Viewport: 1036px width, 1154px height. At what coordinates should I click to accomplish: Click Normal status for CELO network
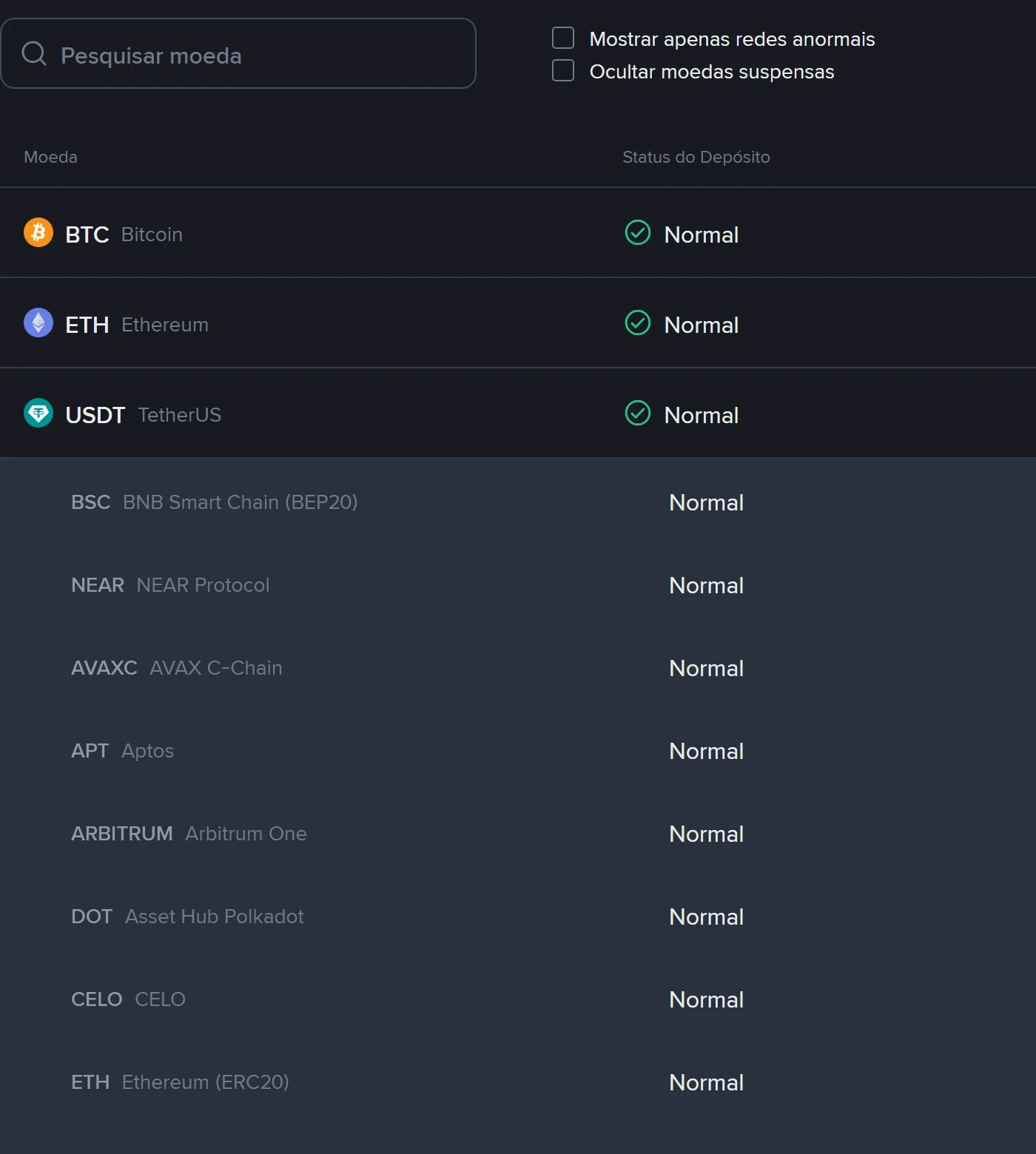point(707,999)
